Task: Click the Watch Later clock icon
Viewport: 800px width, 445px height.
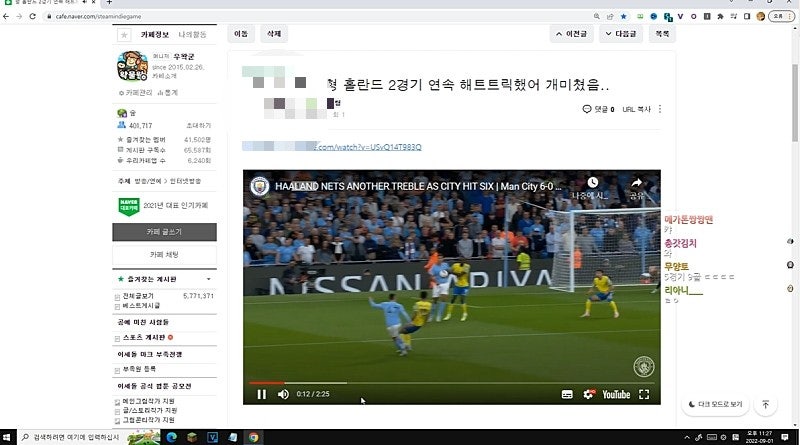Action: (592, 183)
